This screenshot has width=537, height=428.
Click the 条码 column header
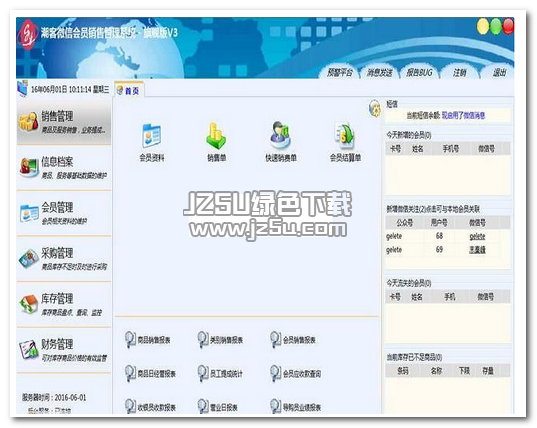click(402, 371)
